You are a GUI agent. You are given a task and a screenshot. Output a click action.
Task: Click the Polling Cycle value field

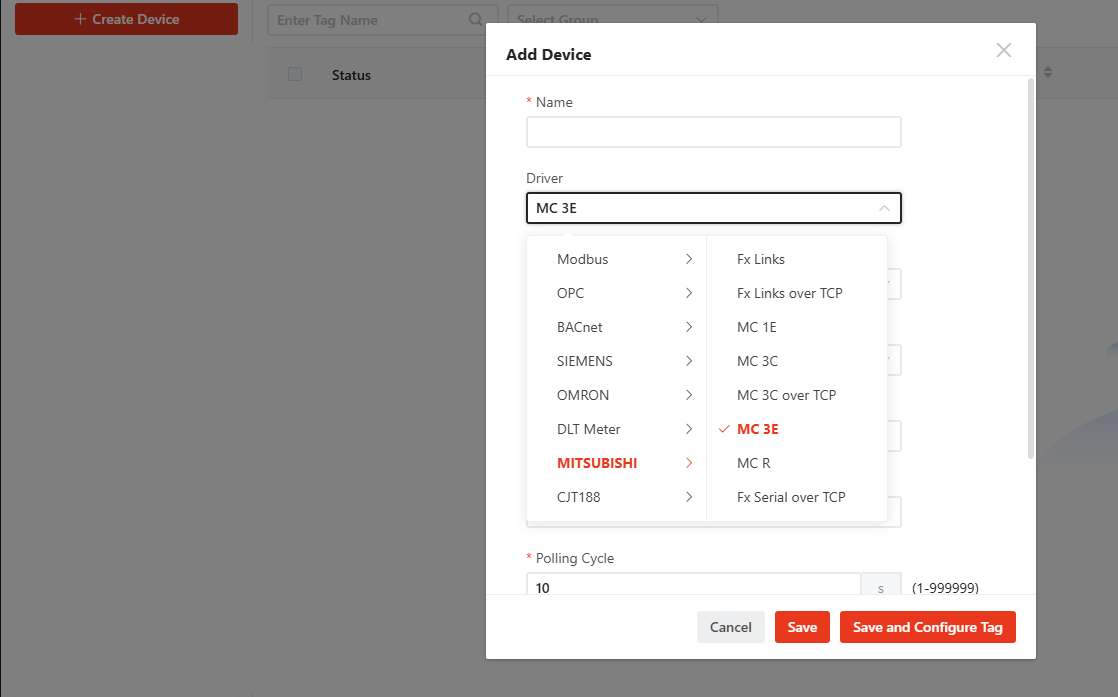693,587
